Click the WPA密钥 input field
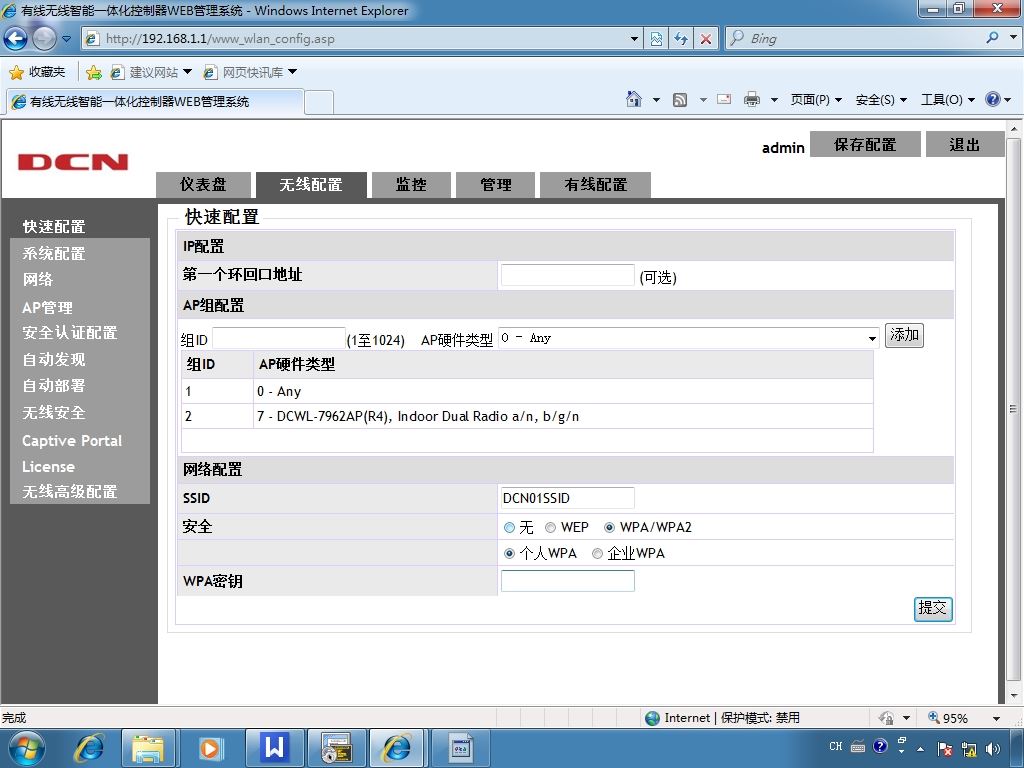Image resolution: width=1024 pixels, height=768 pixels. pyautogui.click(x=568, y=581)
